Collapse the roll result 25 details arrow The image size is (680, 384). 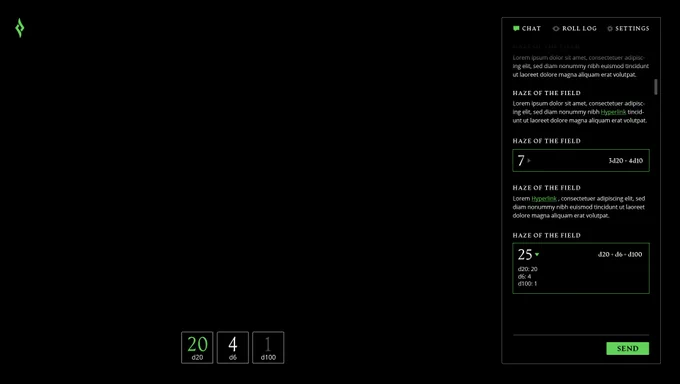(x=537, y=255)
